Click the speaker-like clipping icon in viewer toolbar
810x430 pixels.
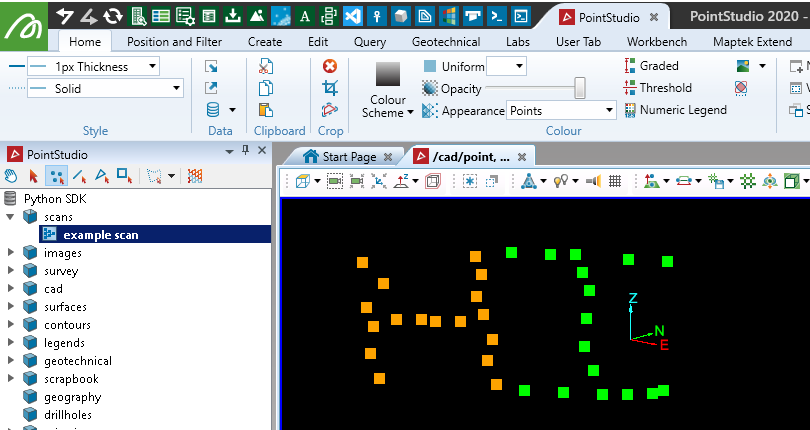[594, 181]
